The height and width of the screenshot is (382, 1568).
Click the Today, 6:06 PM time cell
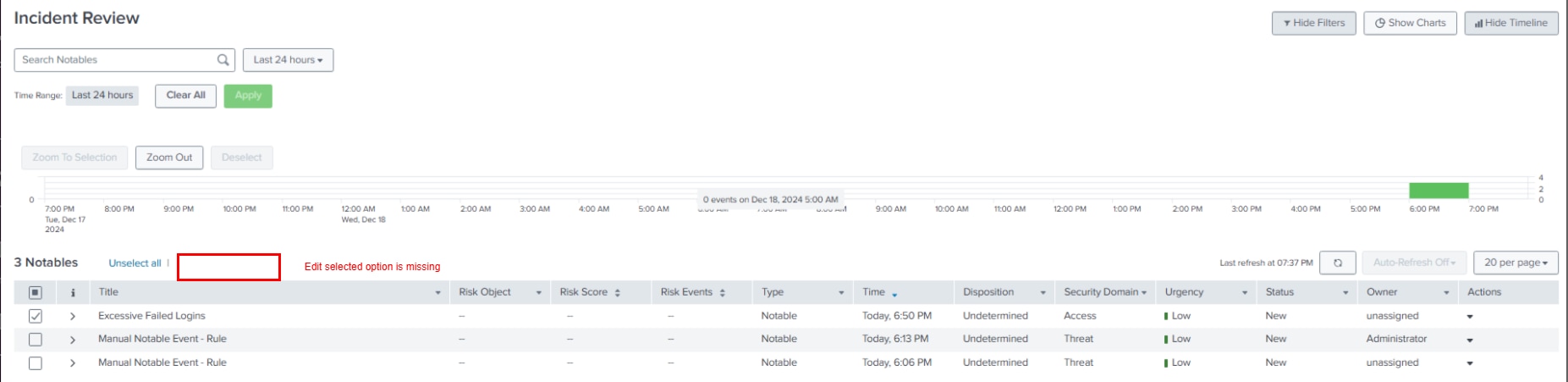pyautogui.click(x=897, y=363)
